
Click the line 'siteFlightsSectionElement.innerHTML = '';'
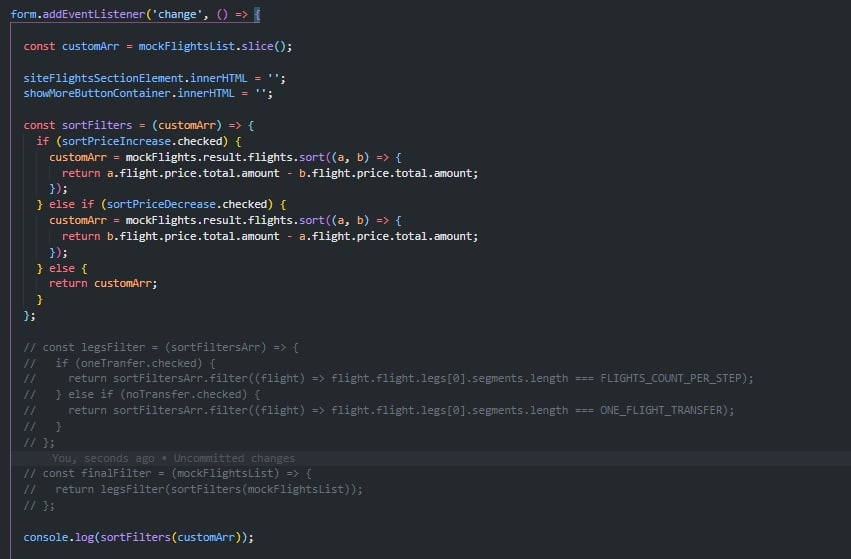point(155,78)
